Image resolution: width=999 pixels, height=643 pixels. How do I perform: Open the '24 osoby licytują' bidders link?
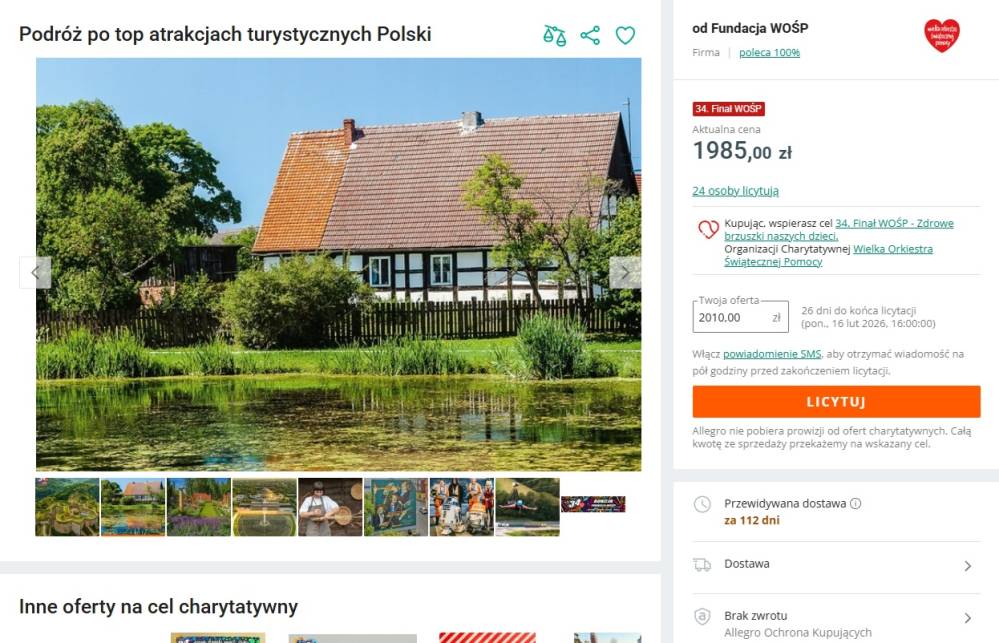[735, 191]
